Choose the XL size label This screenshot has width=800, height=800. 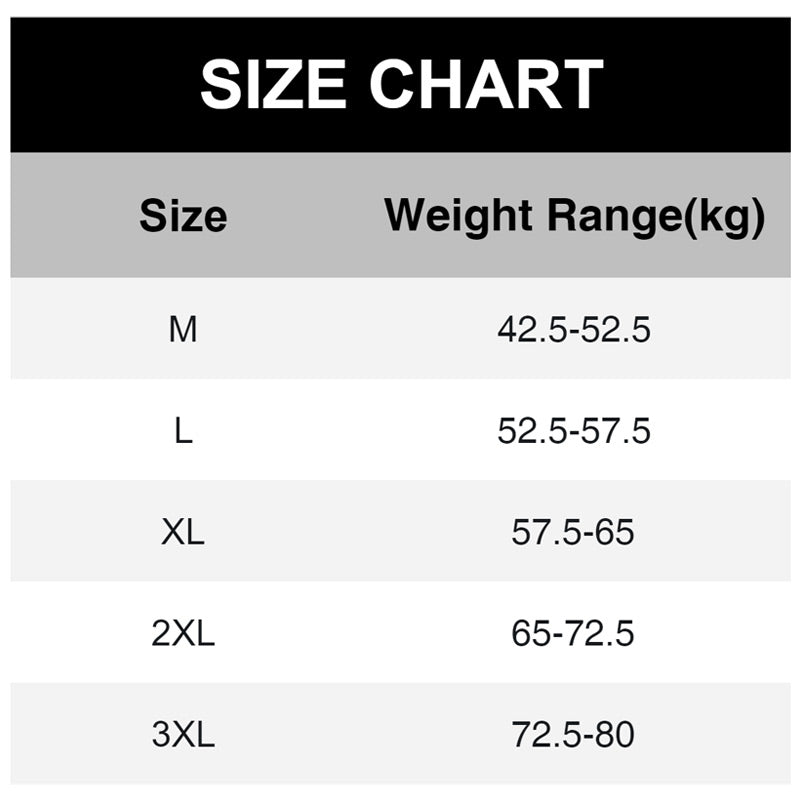183,532
